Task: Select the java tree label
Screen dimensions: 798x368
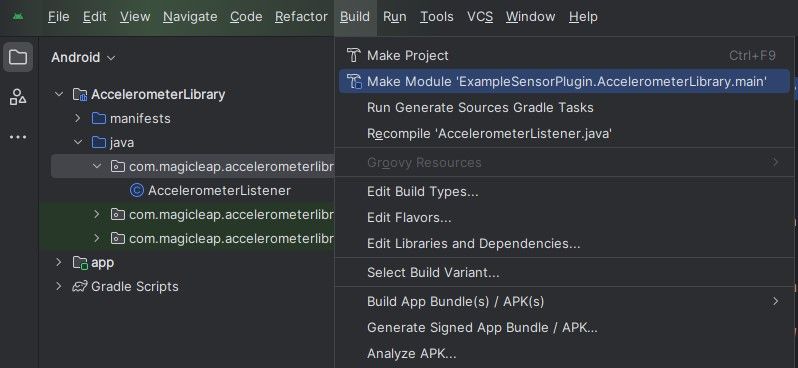Action: coord(122,143)
